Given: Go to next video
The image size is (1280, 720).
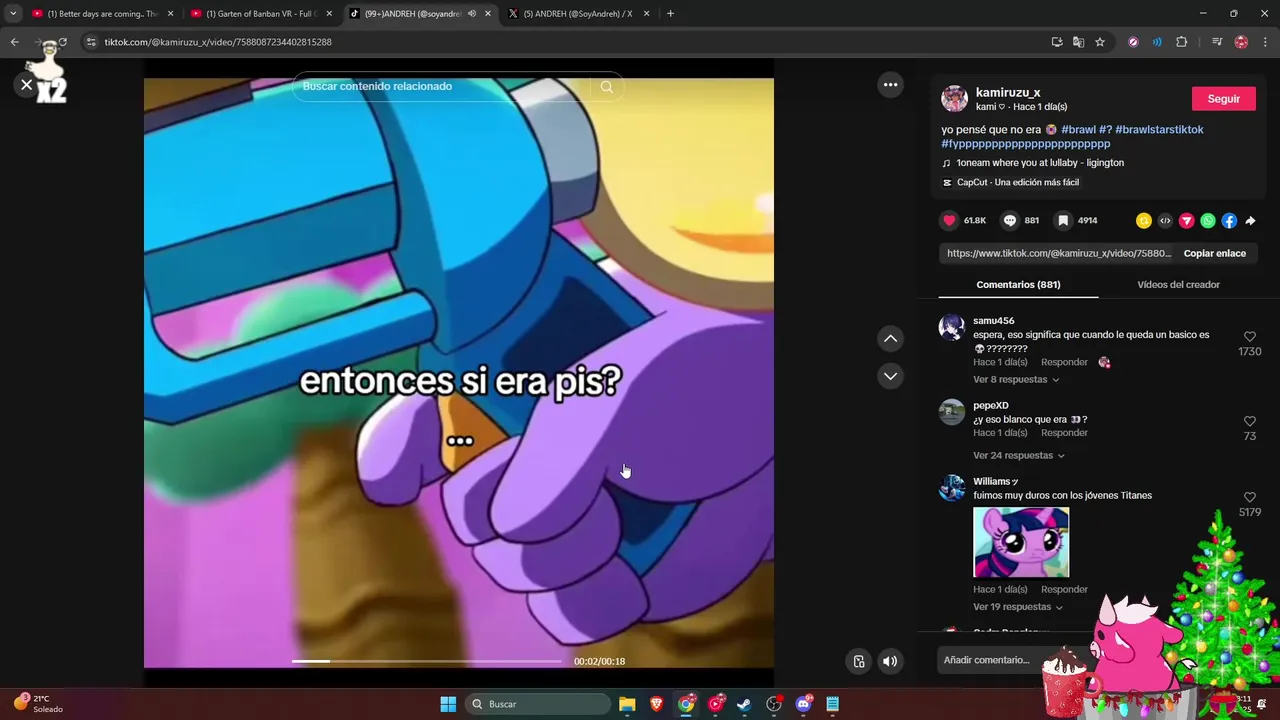Looking at the screenshot, I should [890, 376].
